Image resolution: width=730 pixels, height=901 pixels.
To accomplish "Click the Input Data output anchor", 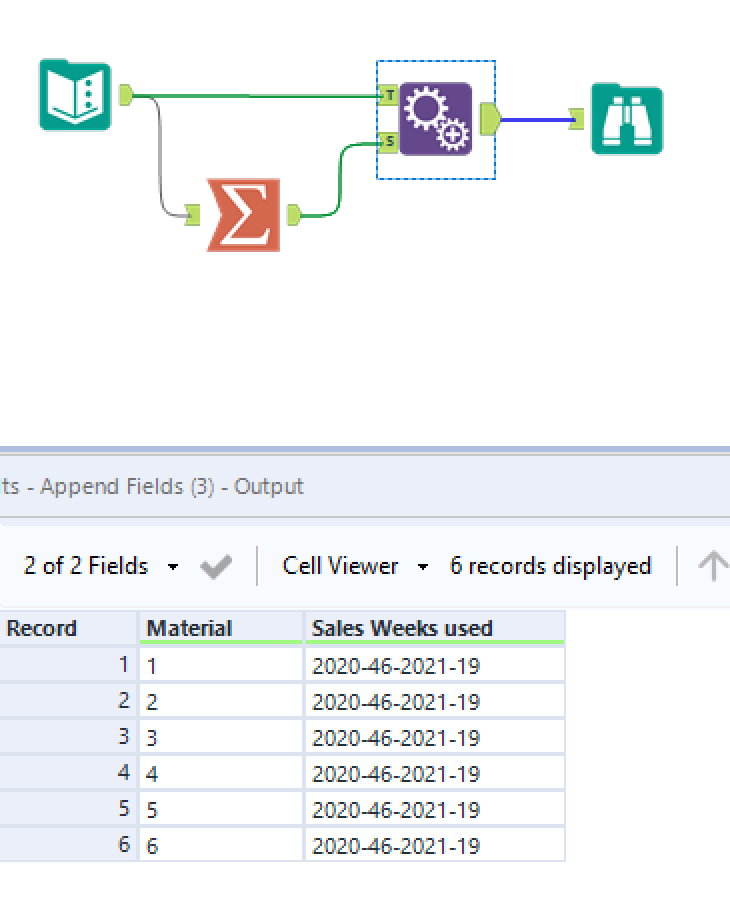I will point(126,95).
